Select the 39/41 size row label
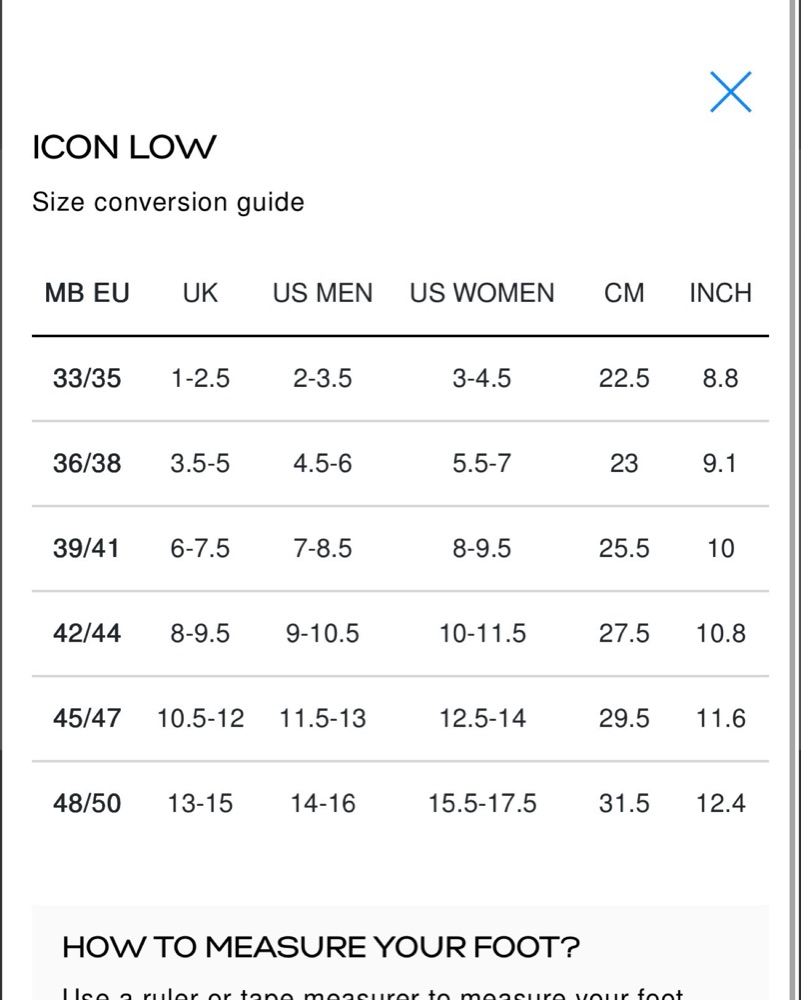This screenshot has width=802, height=1000. coord(87,549)
